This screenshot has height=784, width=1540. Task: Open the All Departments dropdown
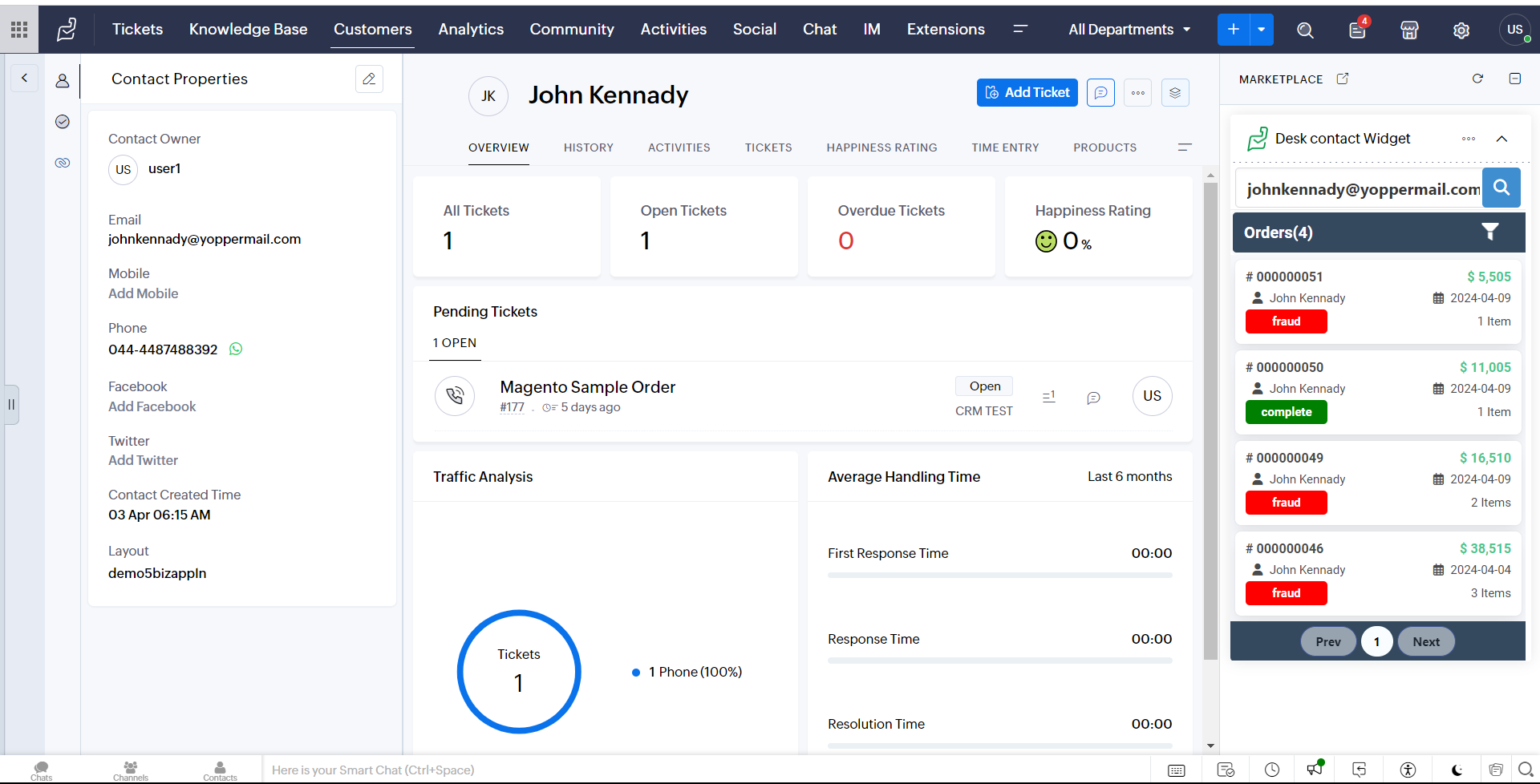coord(1129,30)
